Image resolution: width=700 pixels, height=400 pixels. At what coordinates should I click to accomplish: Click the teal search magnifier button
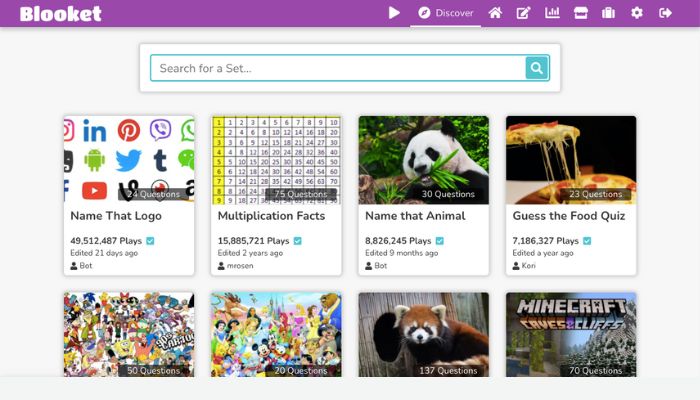tap(537, 68)
